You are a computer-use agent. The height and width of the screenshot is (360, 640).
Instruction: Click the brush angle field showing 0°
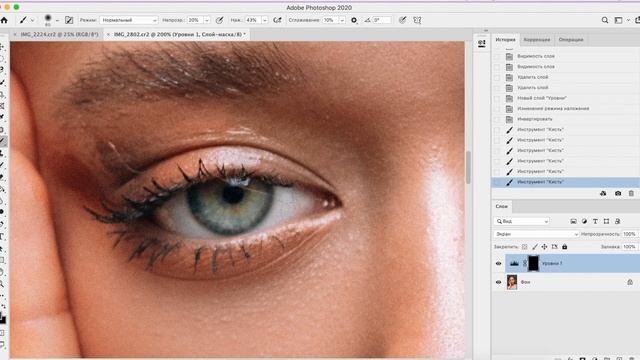[382, 20]
